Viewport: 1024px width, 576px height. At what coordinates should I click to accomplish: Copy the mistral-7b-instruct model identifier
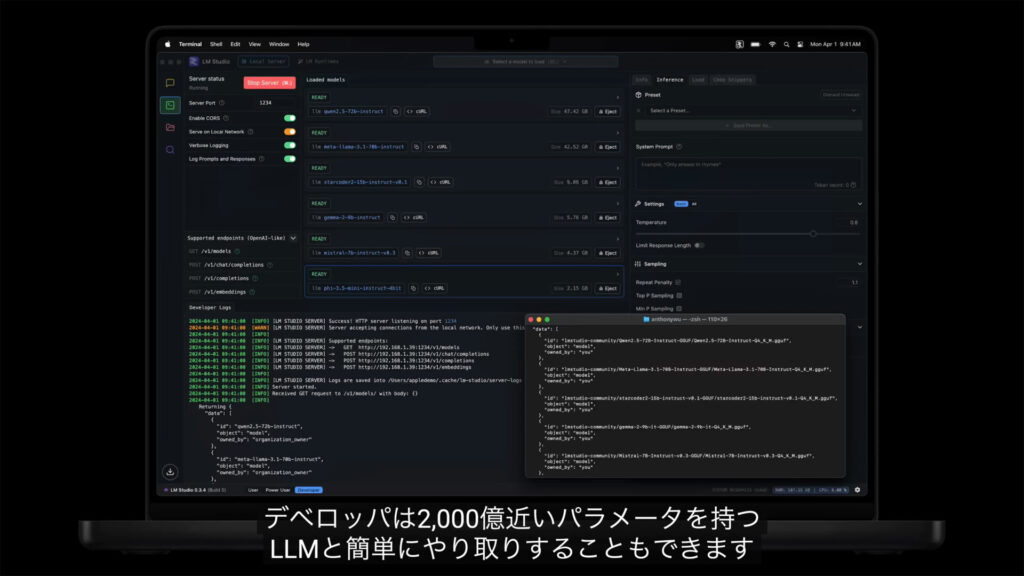click(407, 253)
